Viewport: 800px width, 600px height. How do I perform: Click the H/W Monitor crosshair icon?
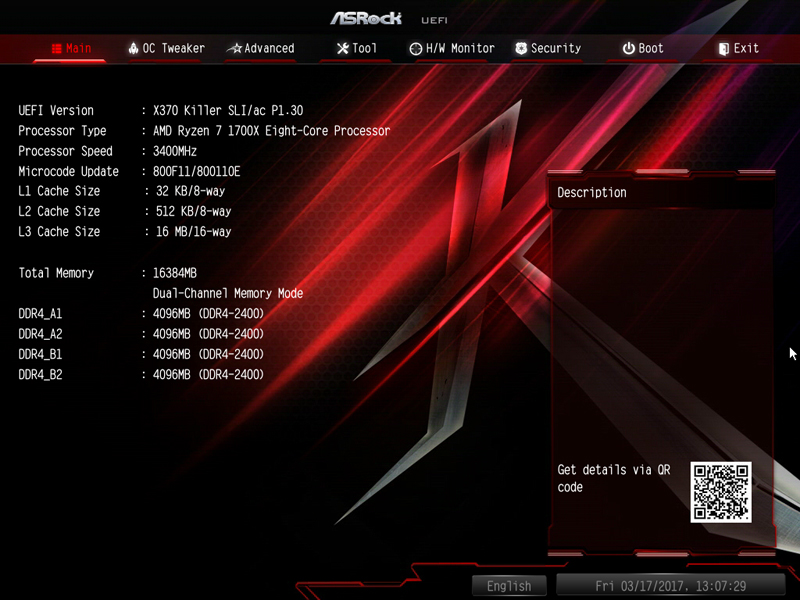(x=416, y=48)
